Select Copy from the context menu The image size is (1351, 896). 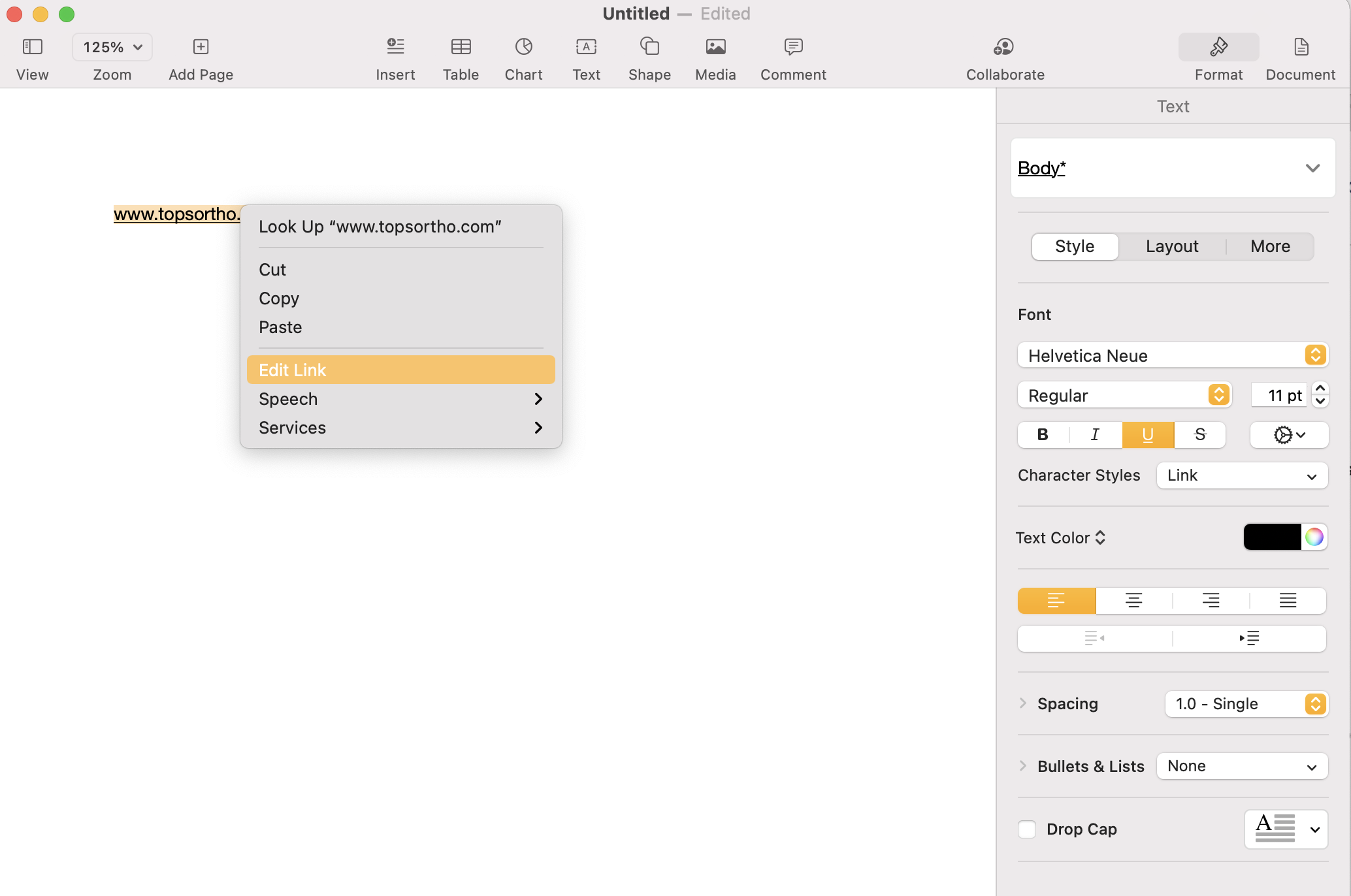pos(279,298)
